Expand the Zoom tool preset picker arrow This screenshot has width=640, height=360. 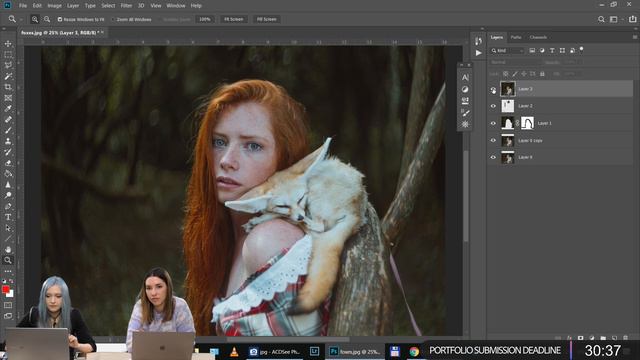[x=21, y=19]
